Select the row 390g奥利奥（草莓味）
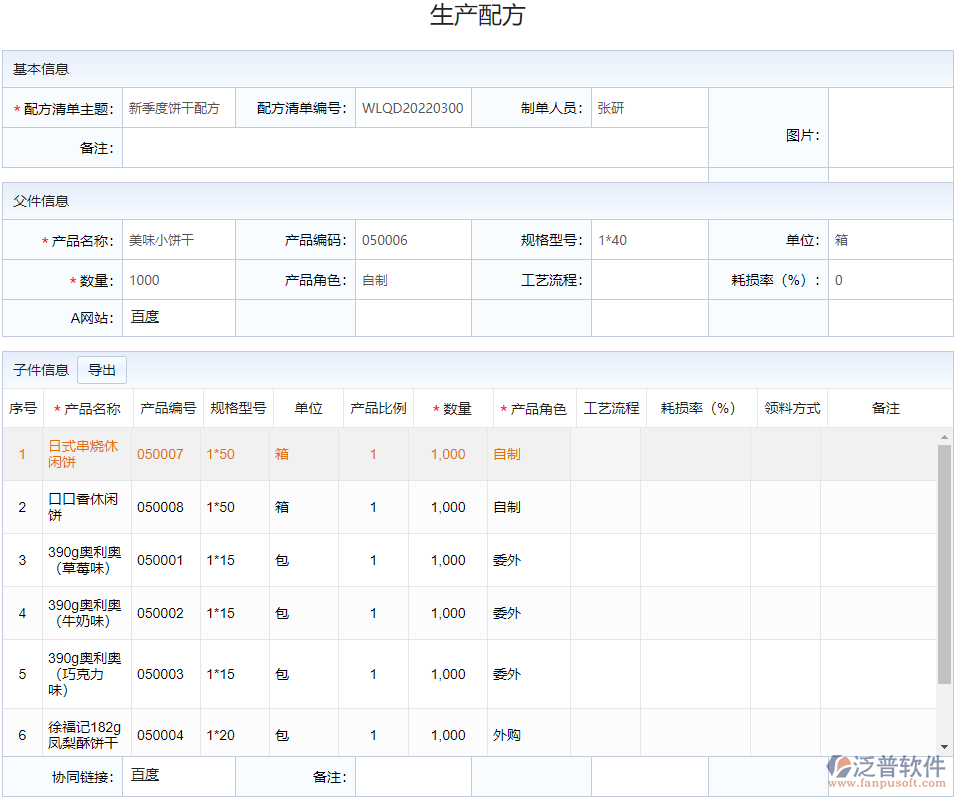Viewport: 956px width, 799px height. click(x=84, y=560)
